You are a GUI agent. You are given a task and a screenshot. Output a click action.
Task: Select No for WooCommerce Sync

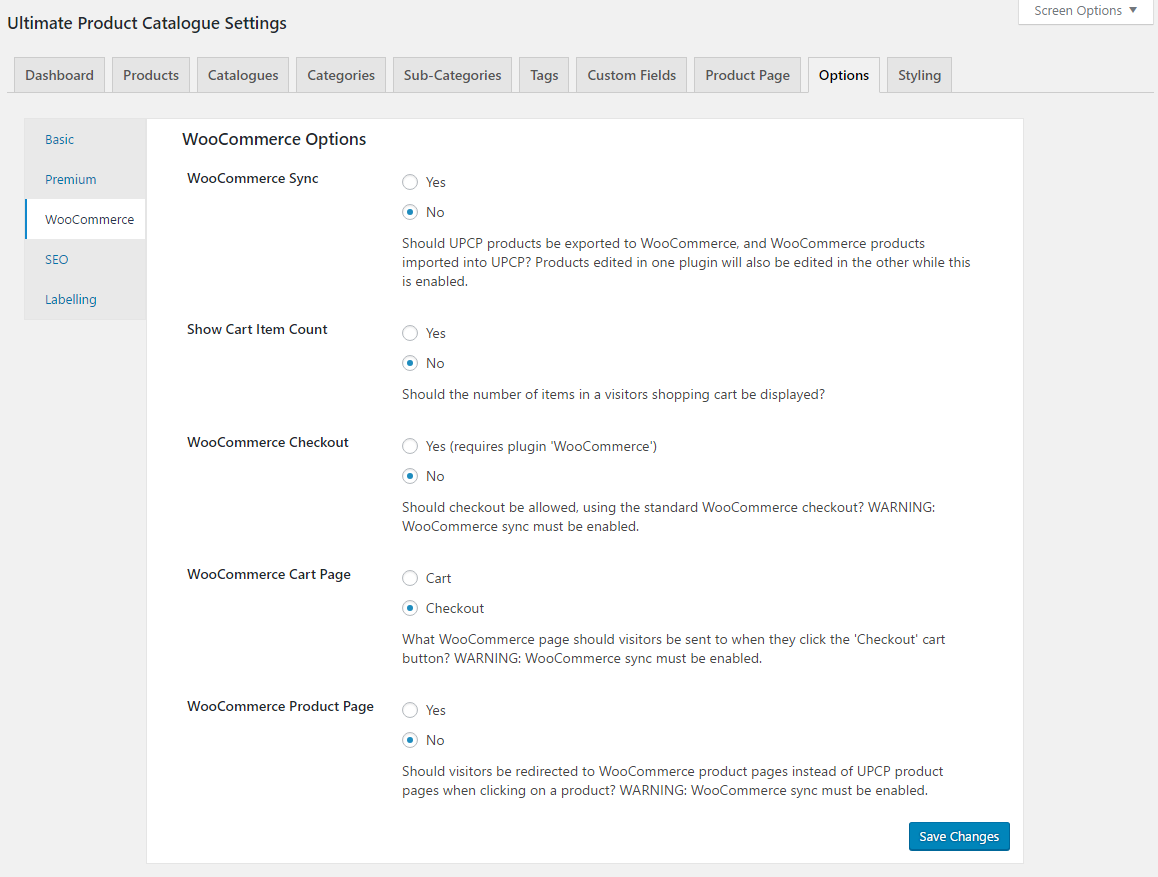pos(410,212)
